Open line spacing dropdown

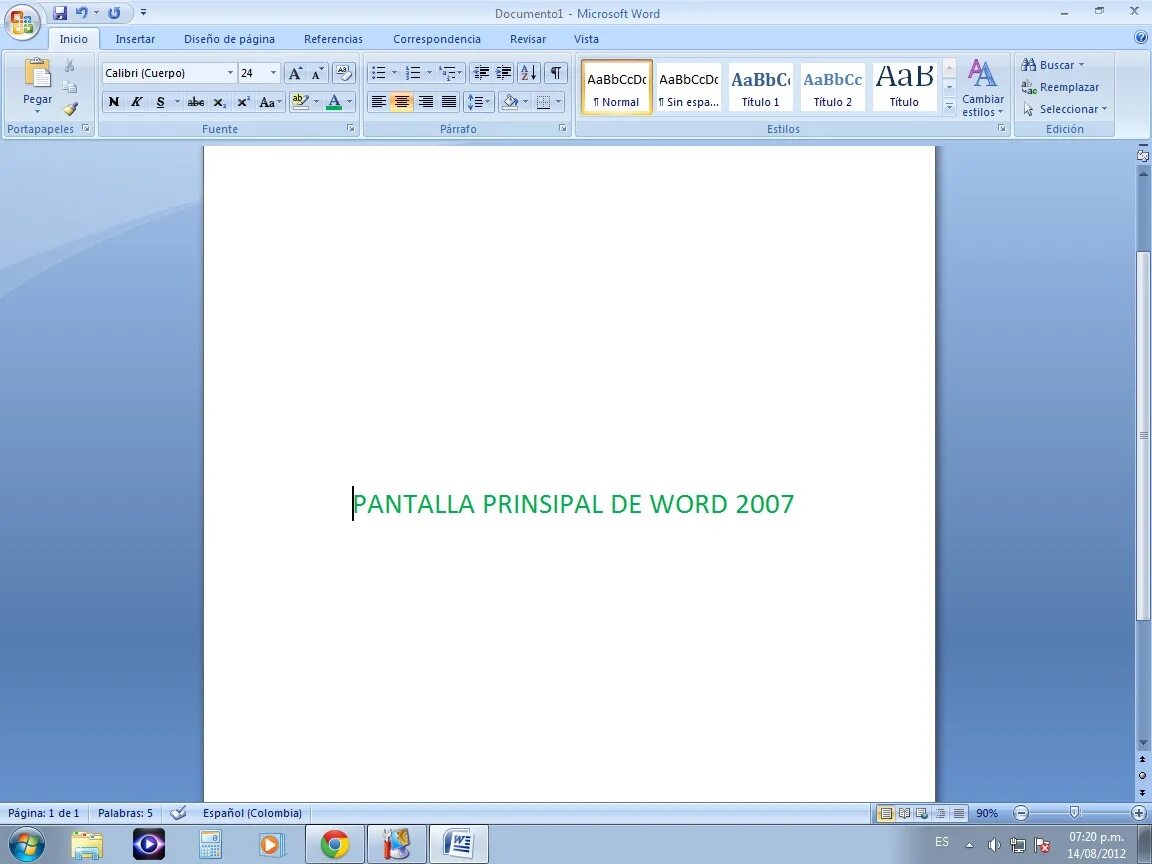[478, 102]
